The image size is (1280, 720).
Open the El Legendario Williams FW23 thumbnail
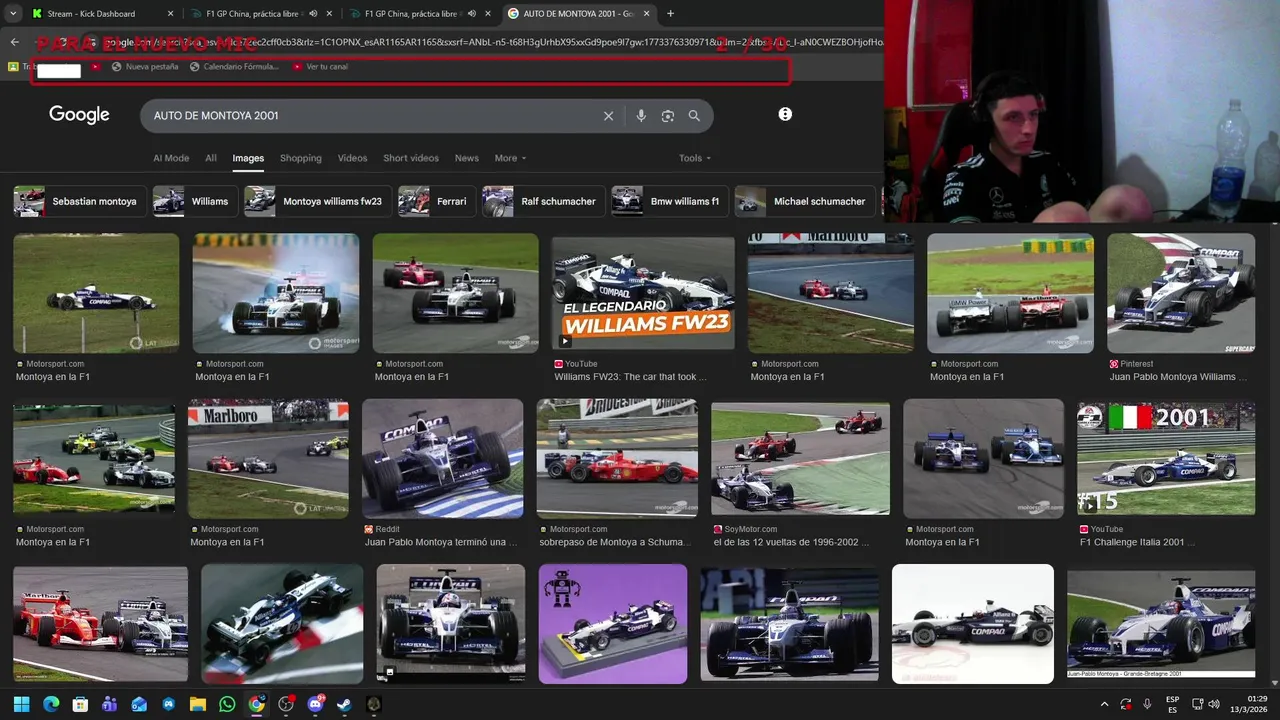643,292
